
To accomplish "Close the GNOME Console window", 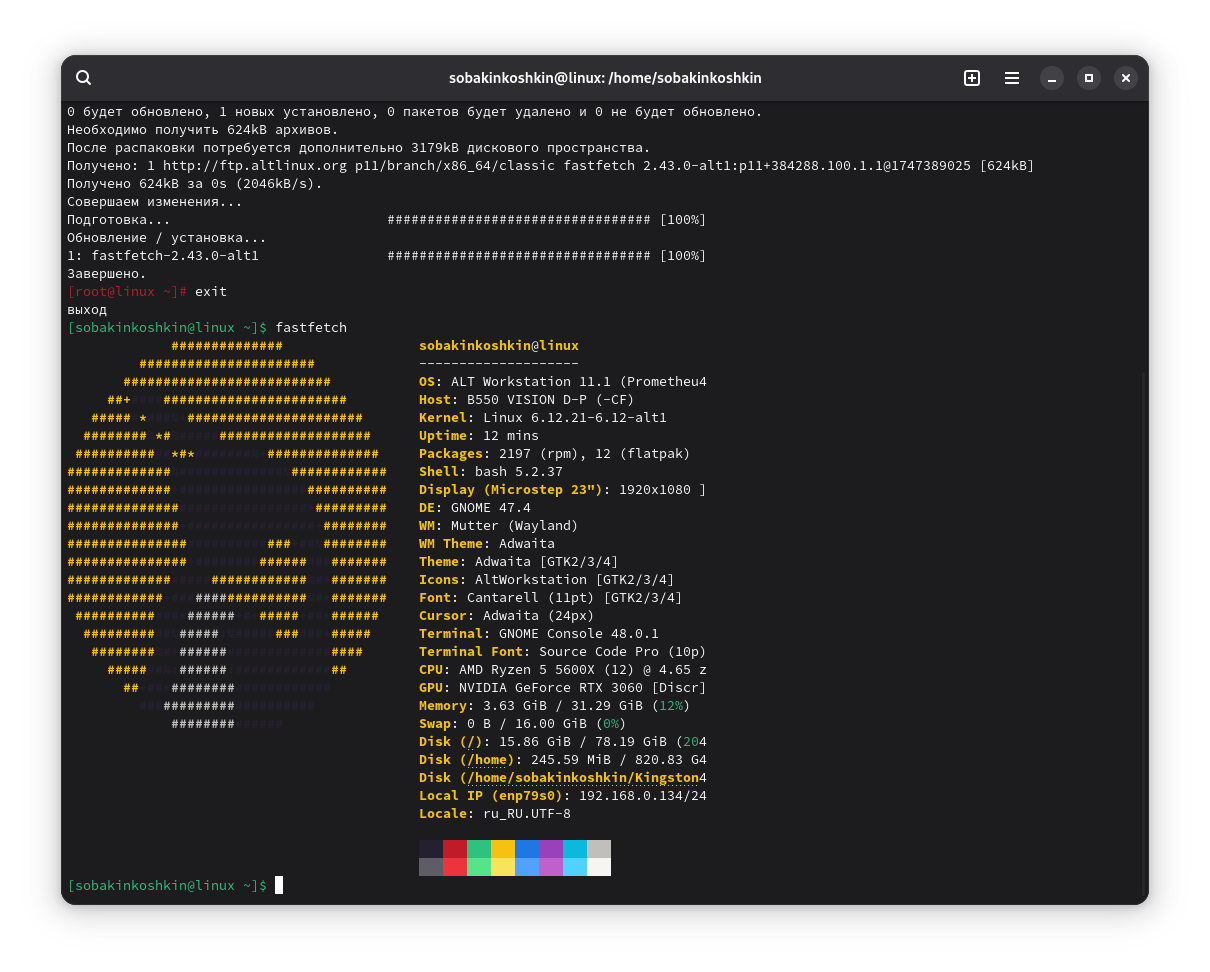I will pos(1126,78).
